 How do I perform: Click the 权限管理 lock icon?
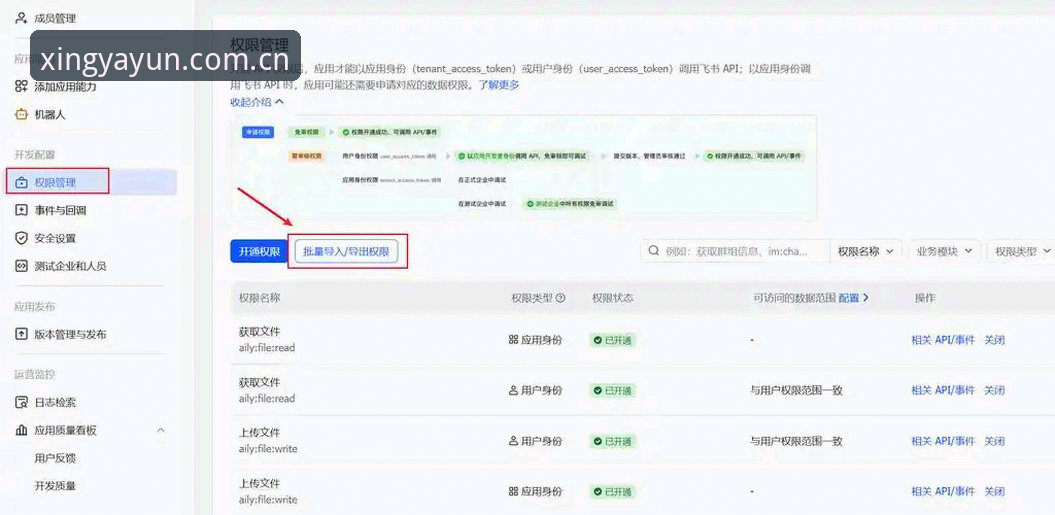pos(22,182)
